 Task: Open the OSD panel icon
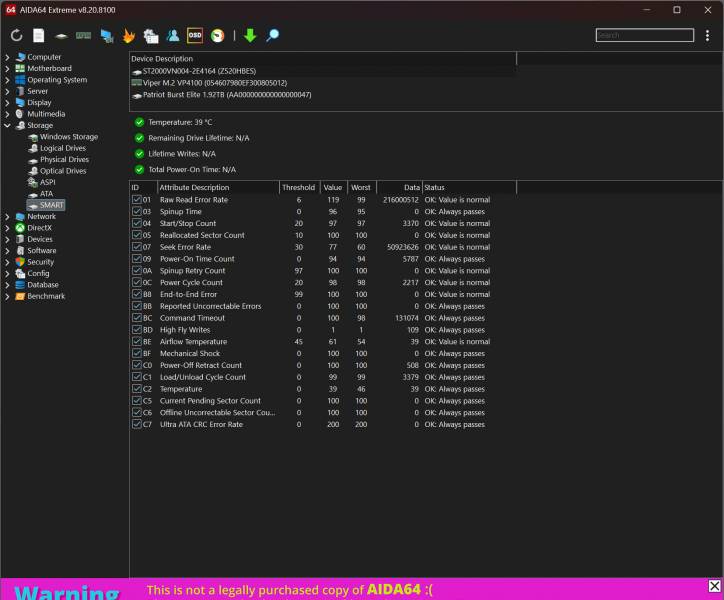coord(195,36)
